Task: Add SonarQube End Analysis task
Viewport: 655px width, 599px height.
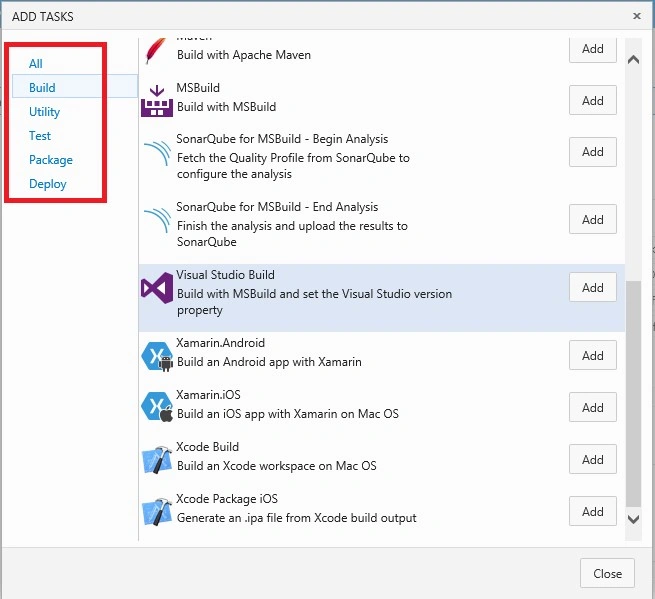Action: pos(592,219)
